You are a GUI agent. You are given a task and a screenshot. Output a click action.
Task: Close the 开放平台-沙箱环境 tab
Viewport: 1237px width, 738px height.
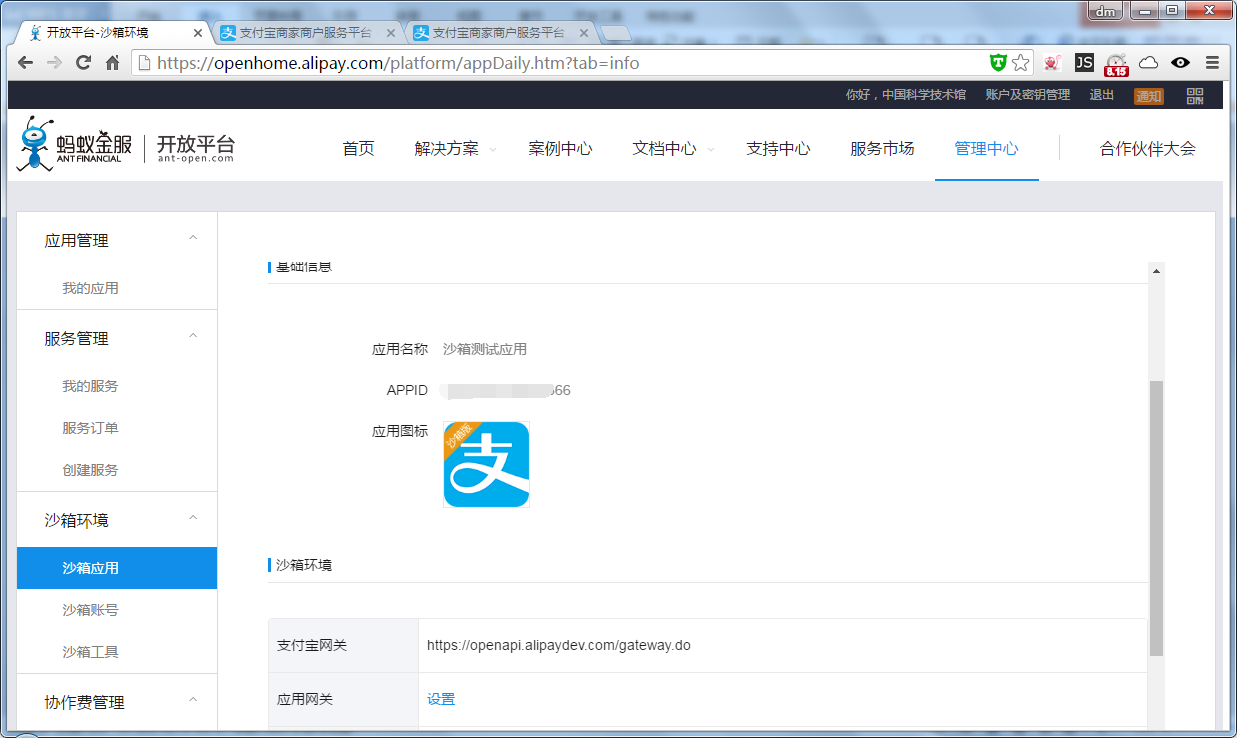pyautogui.click(x=198, y=33)
